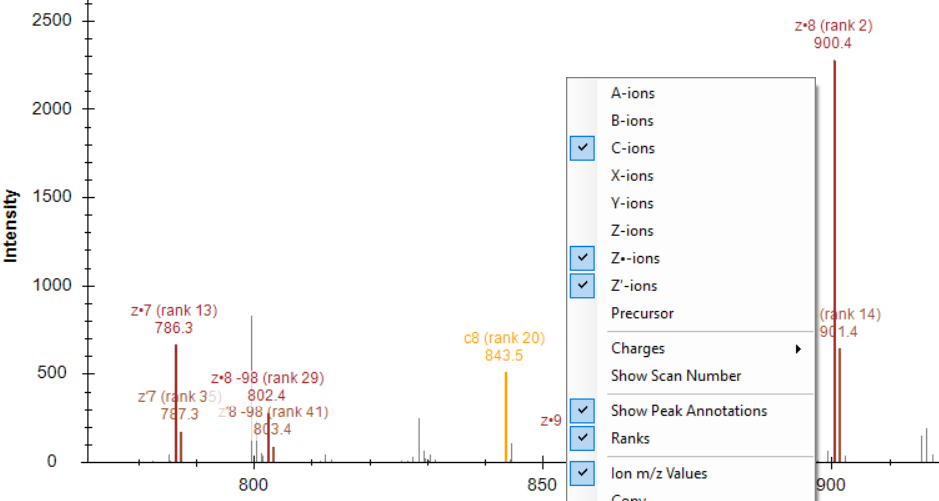The width and height of the screenshot is (939, 501).
Task: Uncheck the Ranks option
Action: point(630,438)
